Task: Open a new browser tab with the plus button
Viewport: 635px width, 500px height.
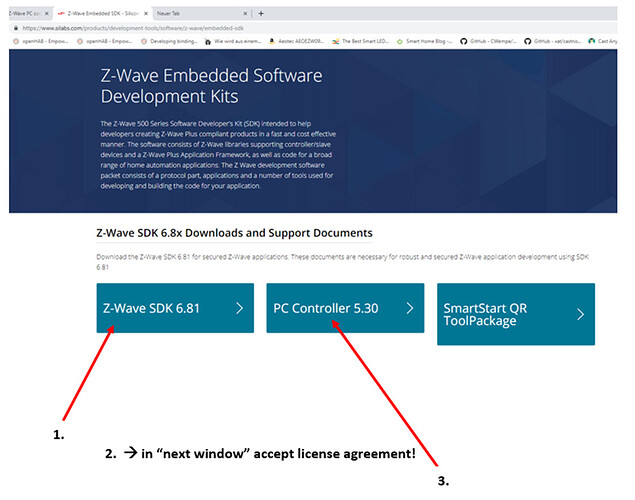Action: 261,13
